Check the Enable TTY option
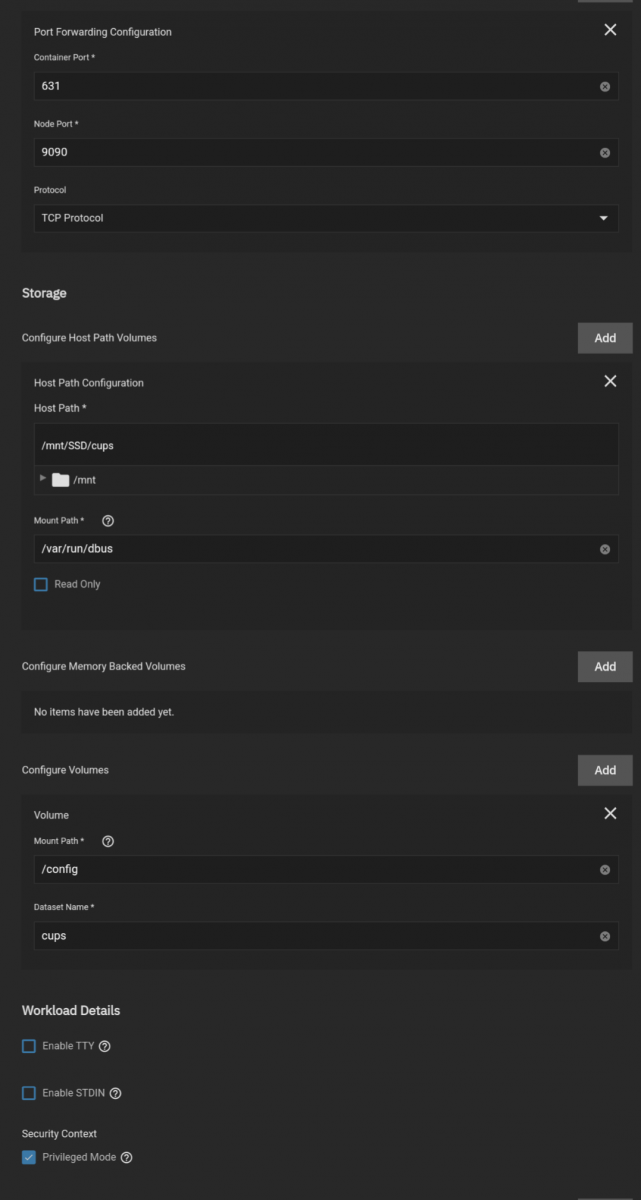The height and width of the screenshot is (1200, 641). (29, 1046)
